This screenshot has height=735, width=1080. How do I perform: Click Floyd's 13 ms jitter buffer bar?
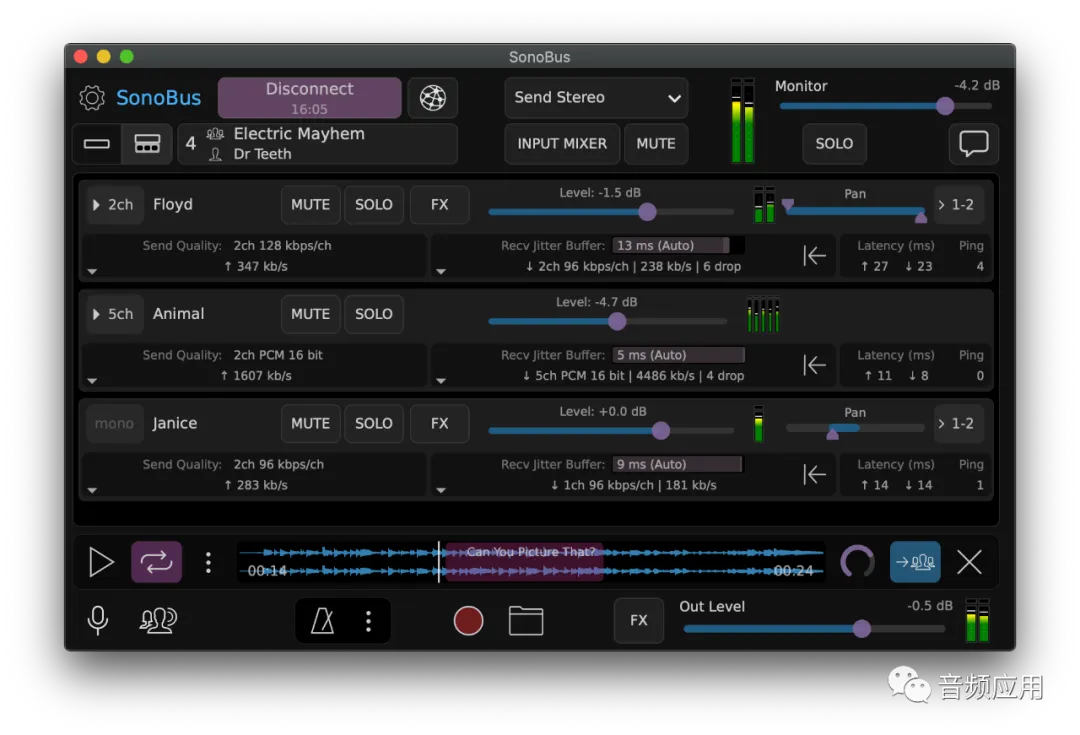(x=678, y=245)
